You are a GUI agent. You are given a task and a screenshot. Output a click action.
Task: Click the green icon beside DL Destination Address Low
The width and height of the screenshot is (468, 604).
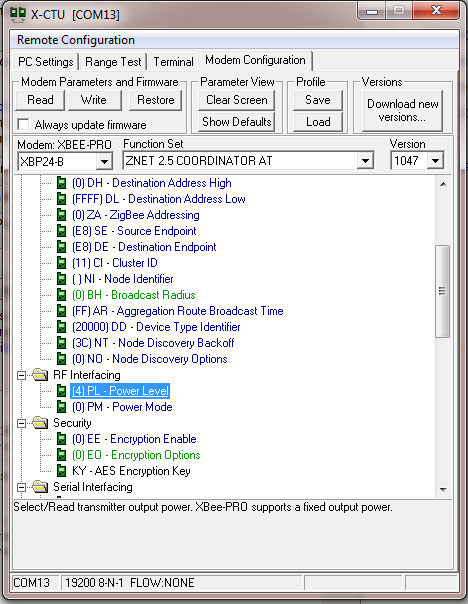(x=61, y=199)
